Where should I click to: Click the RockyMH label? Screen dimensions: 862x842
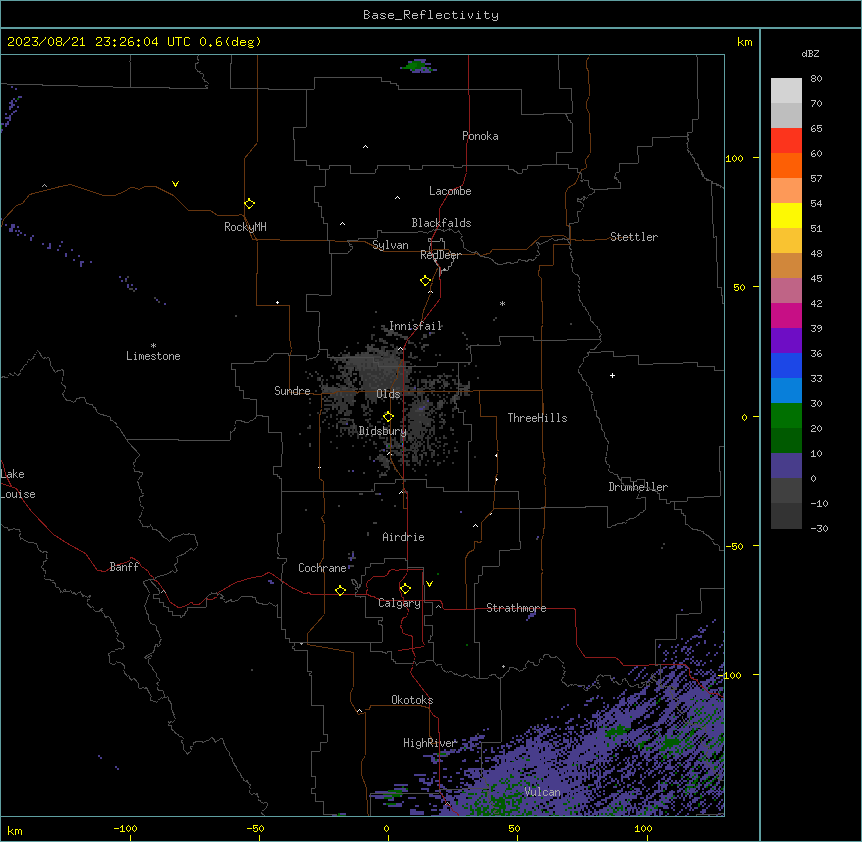[245, 227]
